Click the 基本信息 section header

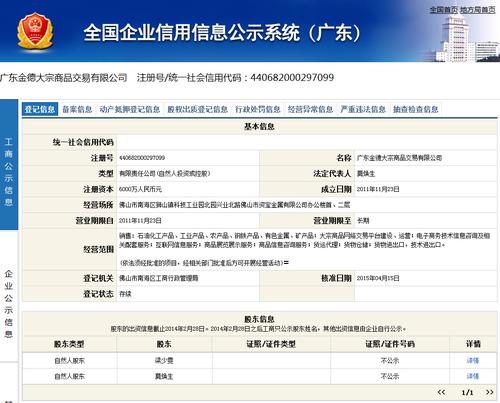coord(259,127)
